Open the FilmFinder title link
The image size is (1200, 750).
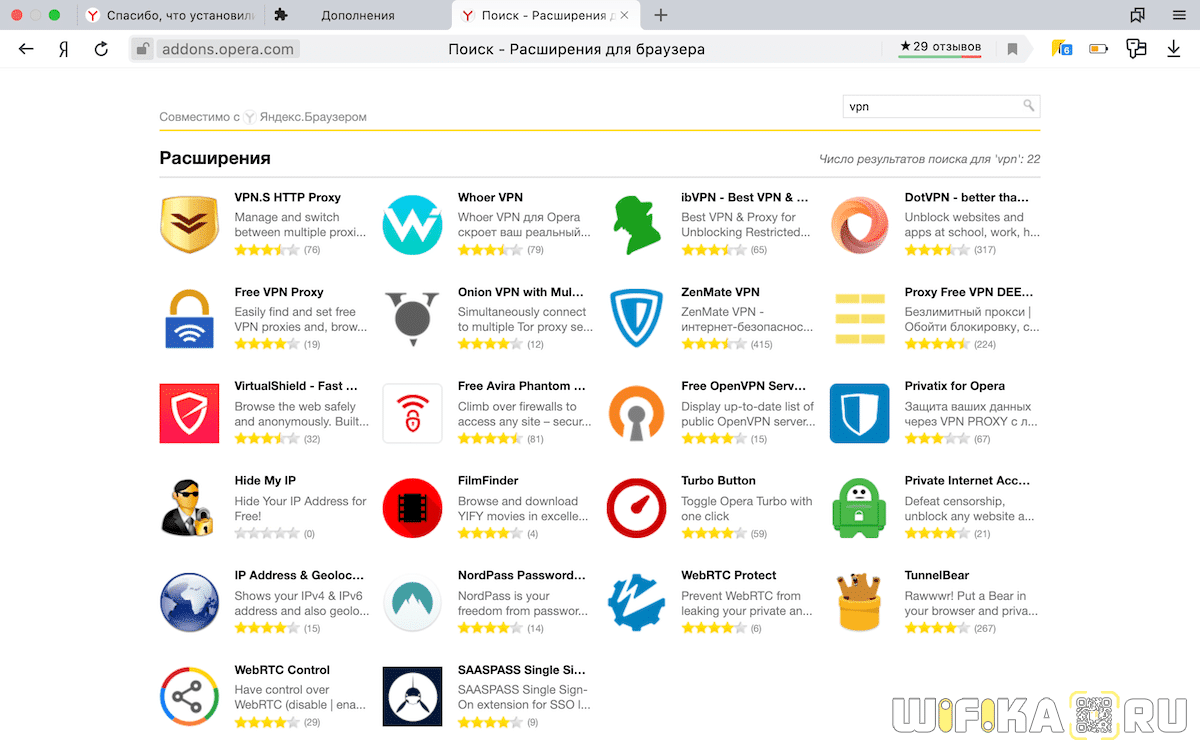488,481
